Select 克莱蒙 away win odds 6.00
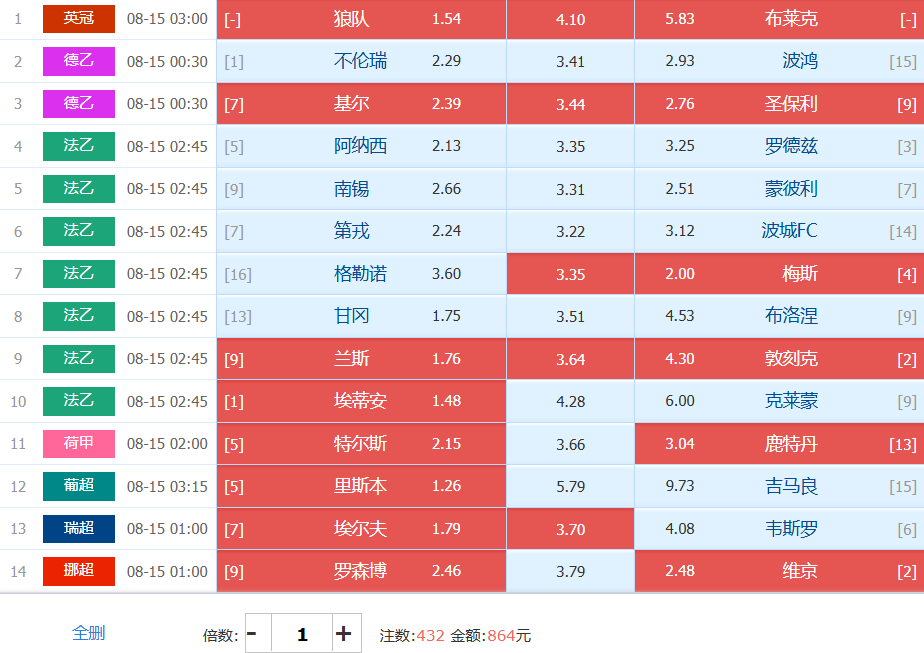This screenshot has width=924, height=653. click(x=780, y=401)
